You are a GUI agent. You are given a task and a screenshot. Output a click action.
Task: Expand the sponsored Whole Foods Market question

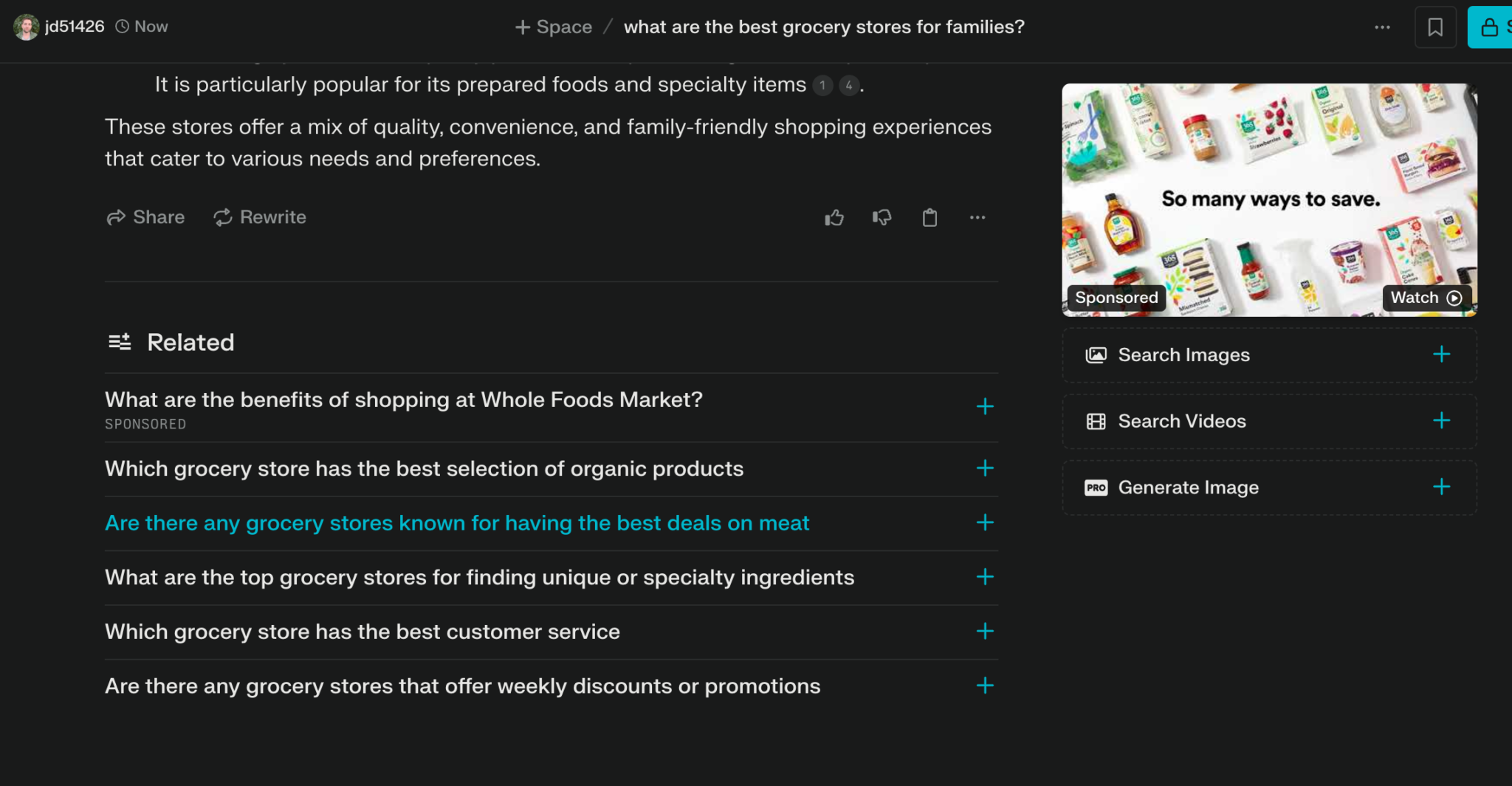(x=551, y=408)
